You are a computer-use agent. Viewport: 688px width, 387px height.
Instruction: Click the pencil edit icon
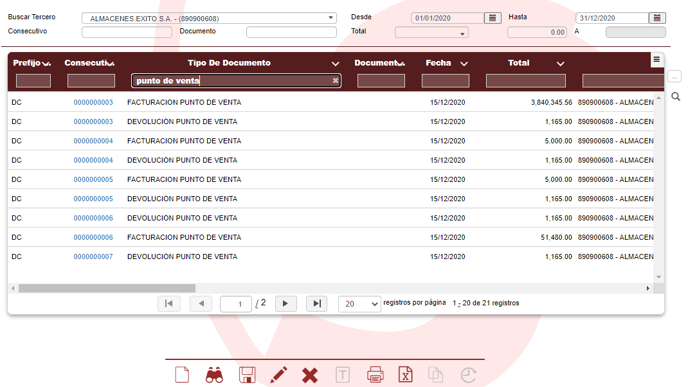[x=279, y=375]
